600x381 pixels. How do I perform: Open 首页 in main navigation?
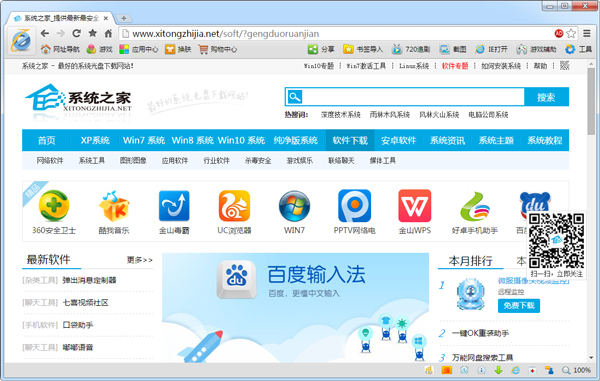tap(46, 140)
